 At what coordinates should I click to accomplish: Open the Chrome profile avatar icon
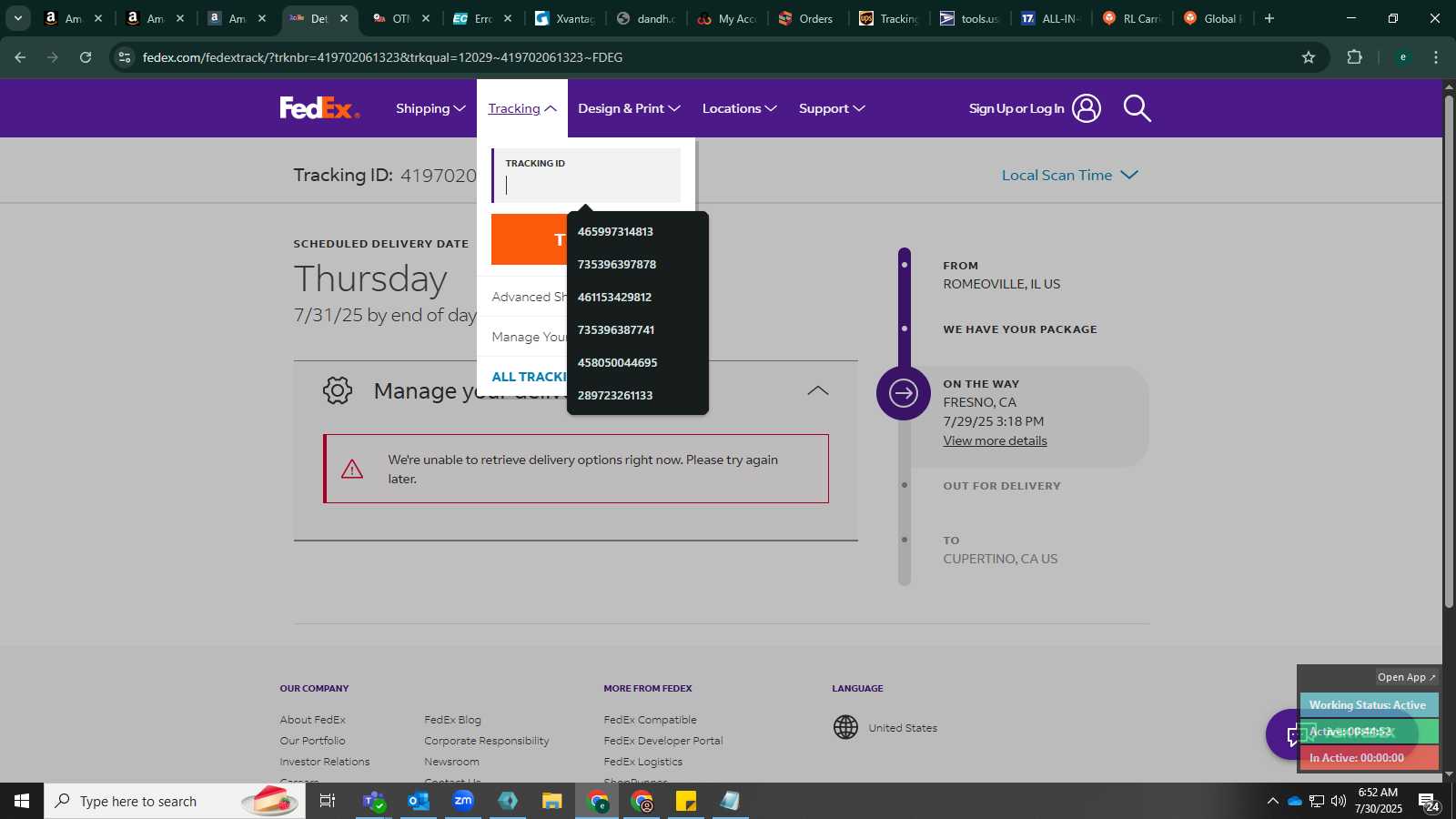coord(1402,57)
